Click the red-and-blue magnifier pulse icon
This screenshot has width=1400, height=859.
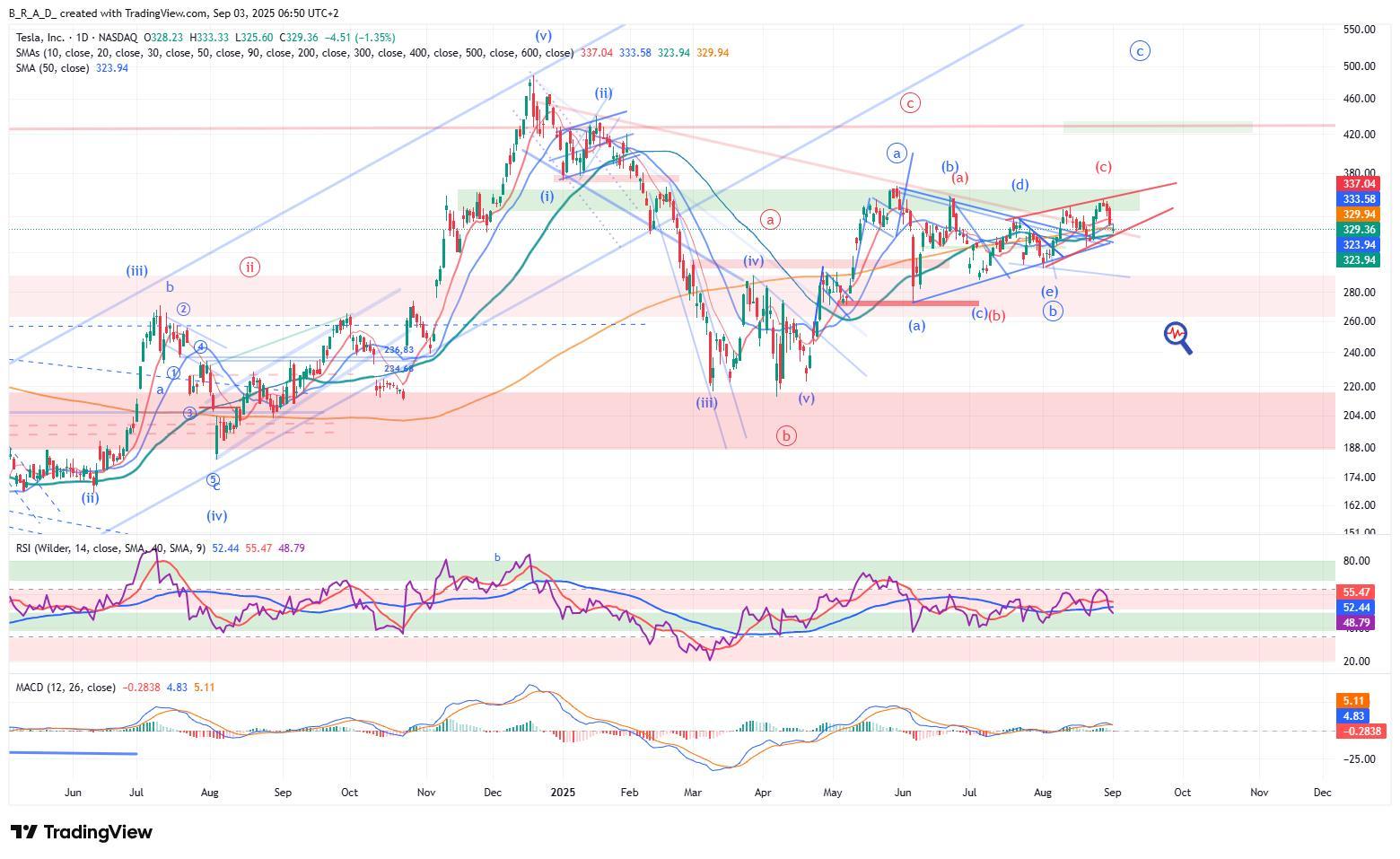click(x=1177, y=337)
